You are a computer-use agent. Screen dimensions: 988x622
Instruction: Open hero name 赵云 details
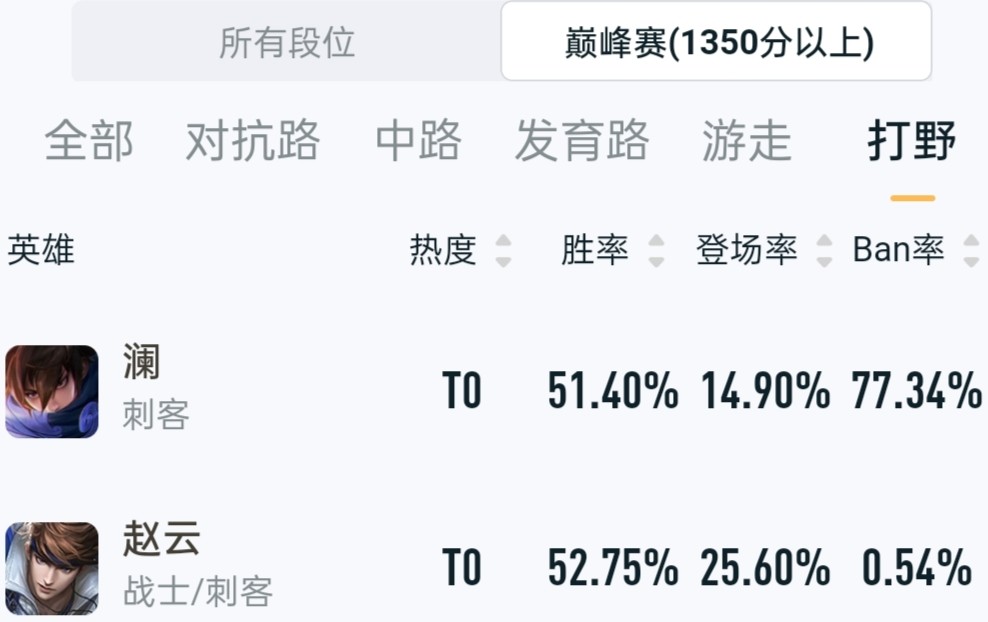[161, 538]
